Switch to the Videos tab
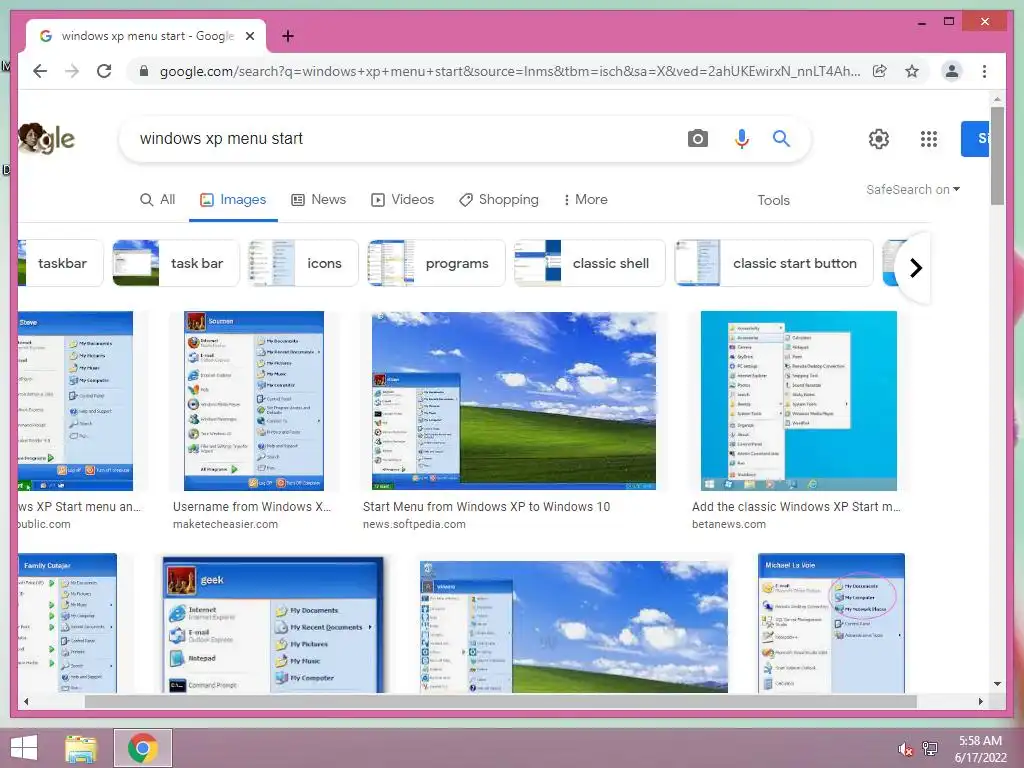Screen dimensions: 1024x768 402,200
